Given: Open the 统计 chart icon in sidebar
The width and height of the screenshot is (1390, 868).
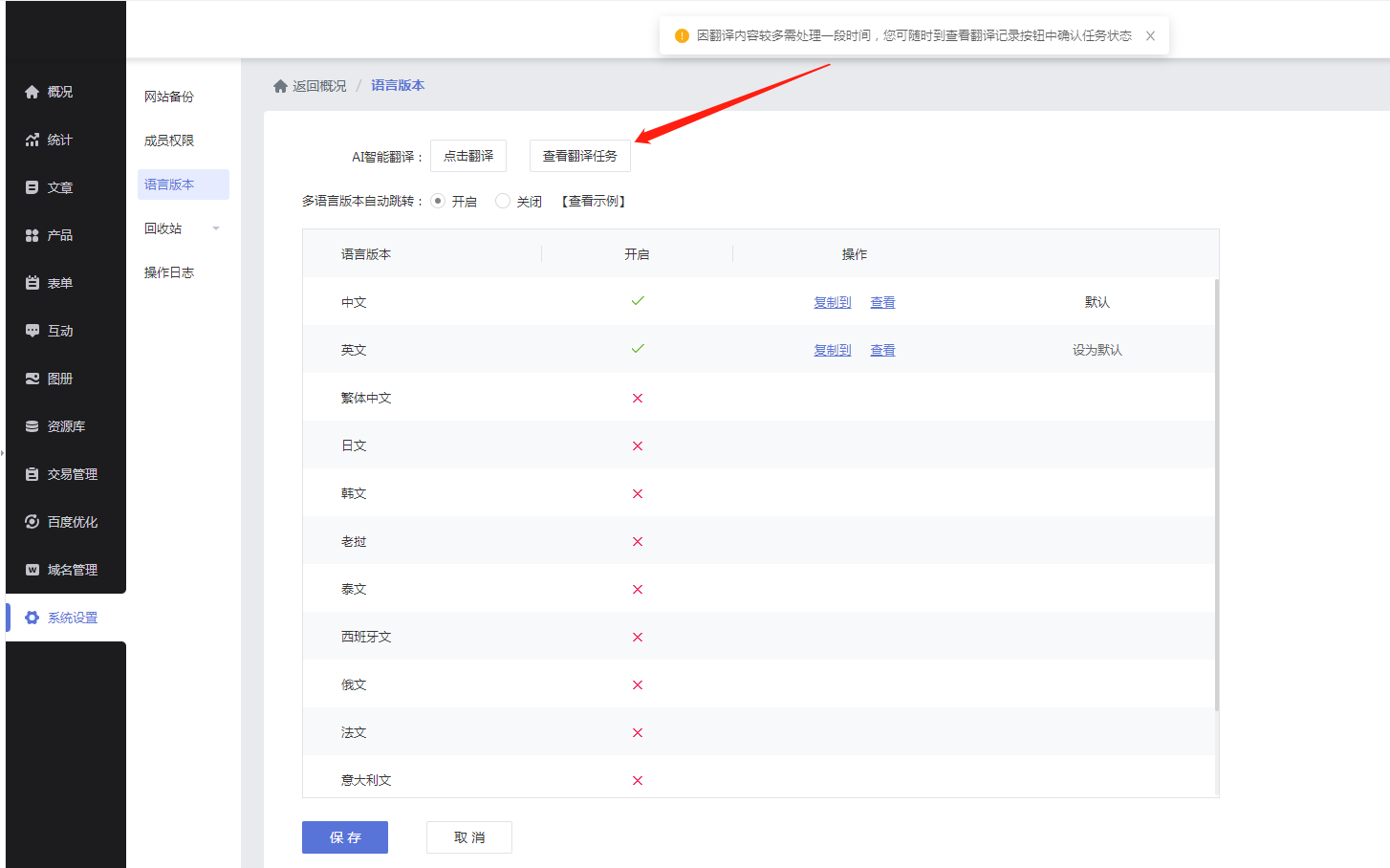Looking at the screenshot, I should (x=32, y=140).
